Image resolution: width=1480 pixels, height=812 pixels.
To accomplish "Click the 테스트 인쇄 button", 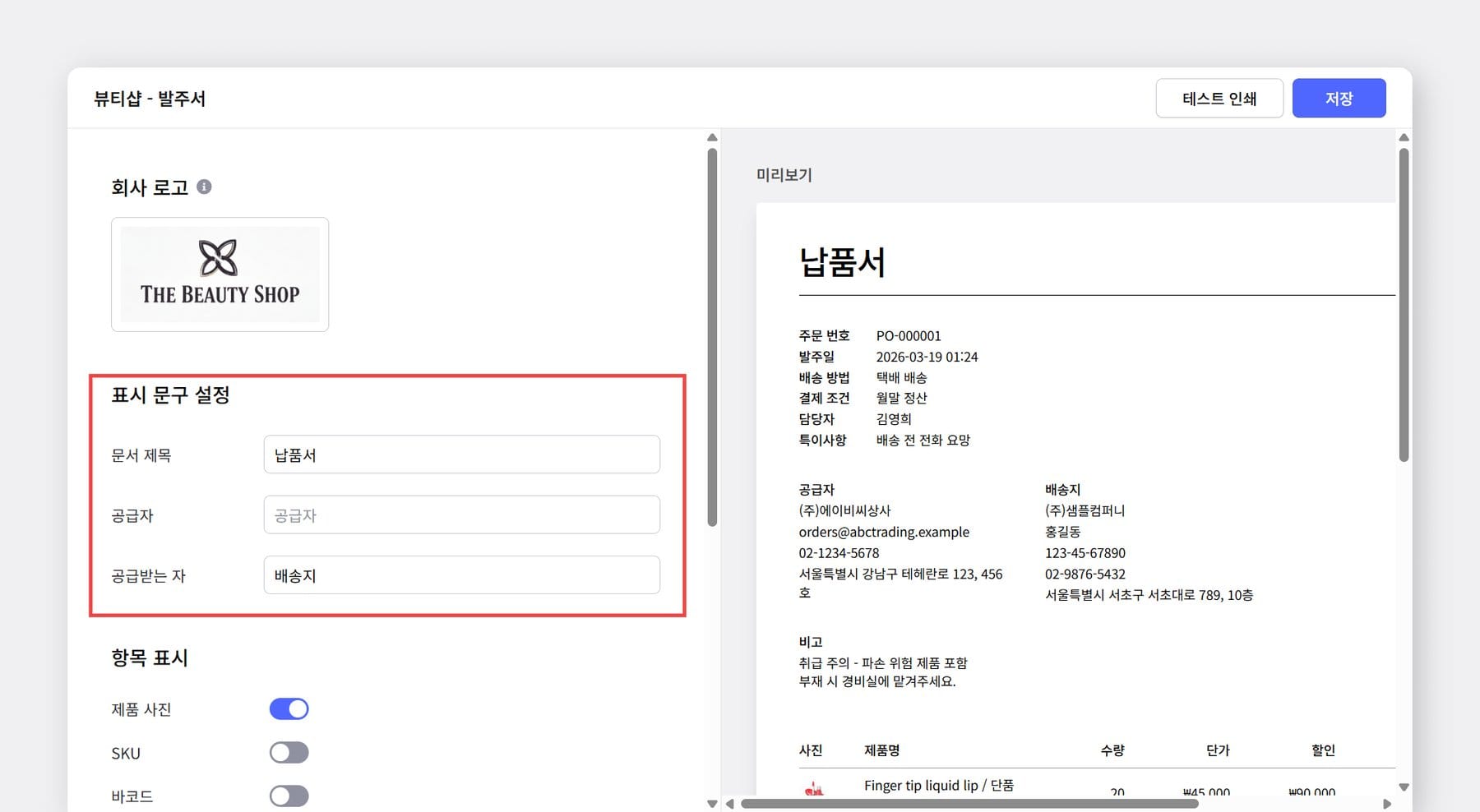I will pos(1219,97).
